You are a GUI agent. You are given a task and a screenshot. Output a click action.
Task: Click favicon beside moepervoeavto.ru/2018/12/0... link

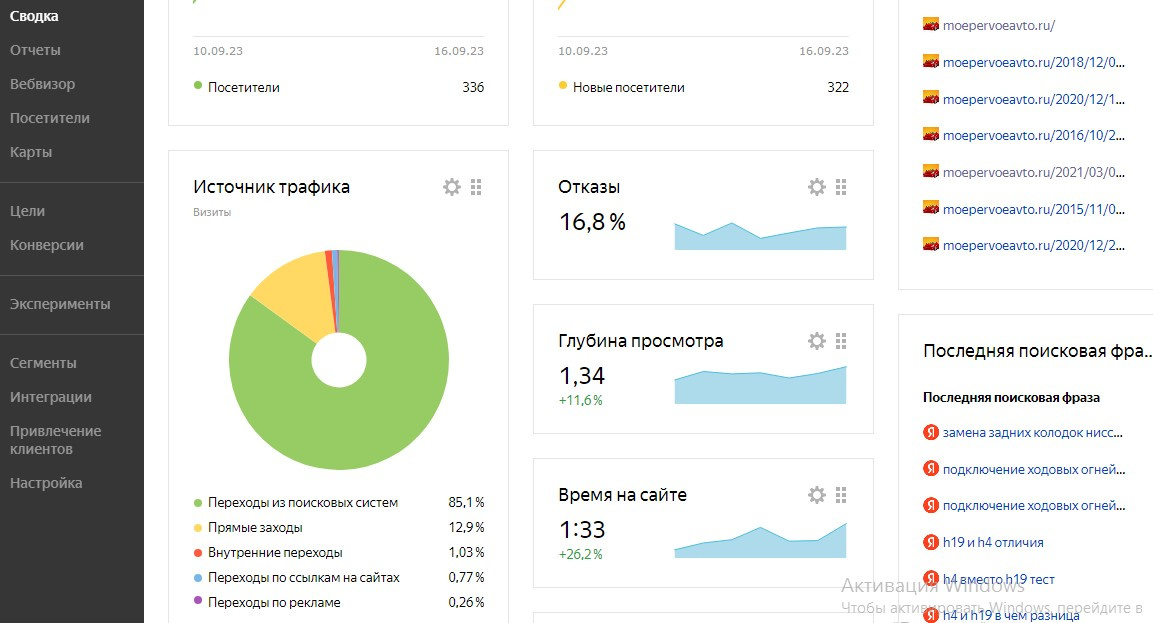(x=931, y=61)
